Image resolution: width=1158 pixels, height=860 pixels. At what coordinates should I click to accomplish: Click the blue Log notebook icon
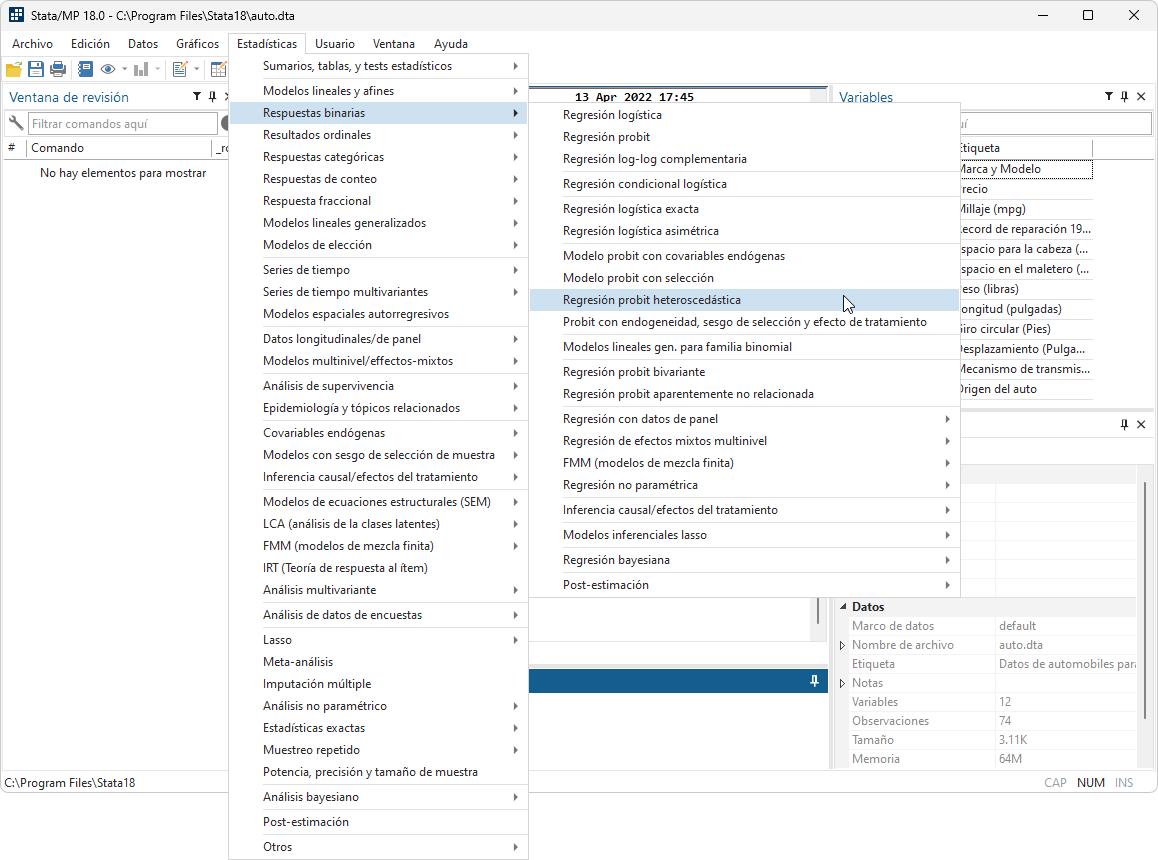tap(85, 69)
